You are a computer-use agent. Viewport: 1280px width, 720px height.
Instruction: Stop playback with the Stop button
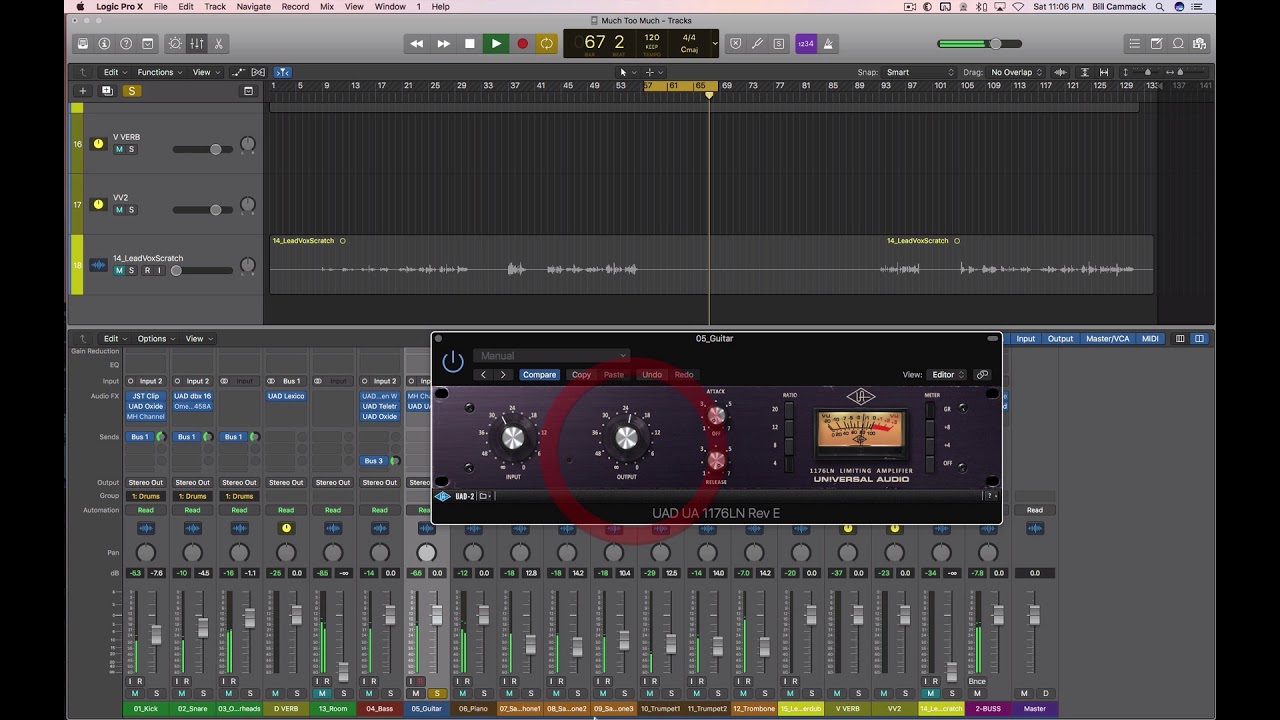[x=470, y=43]
